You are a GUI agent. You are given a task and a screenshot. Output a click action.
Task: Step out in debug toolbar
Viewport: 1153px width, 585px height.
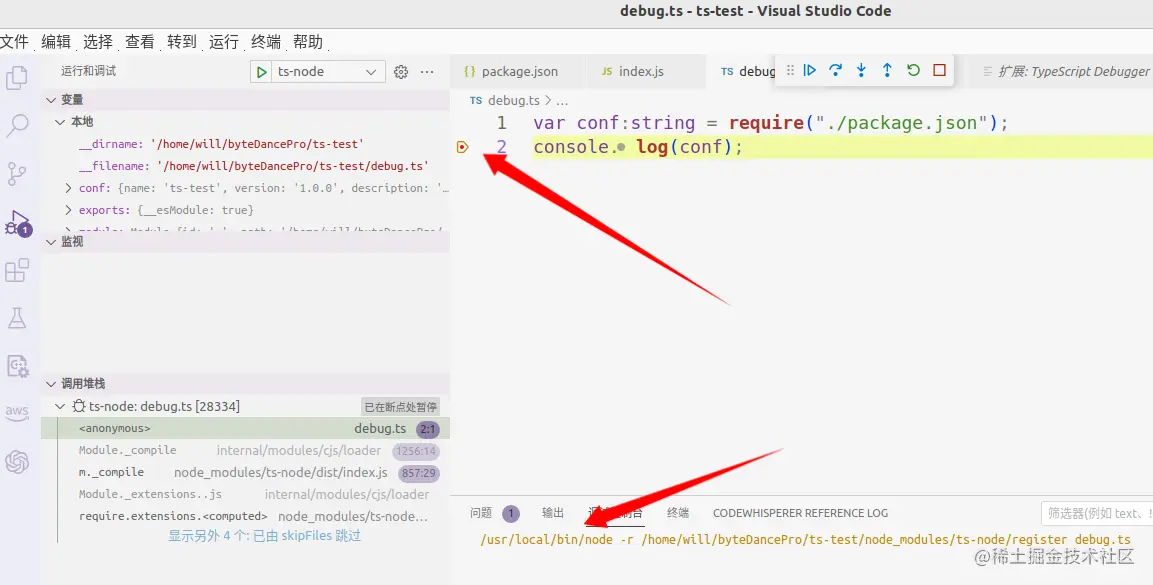pyautogui.click(x=887, y=71)
